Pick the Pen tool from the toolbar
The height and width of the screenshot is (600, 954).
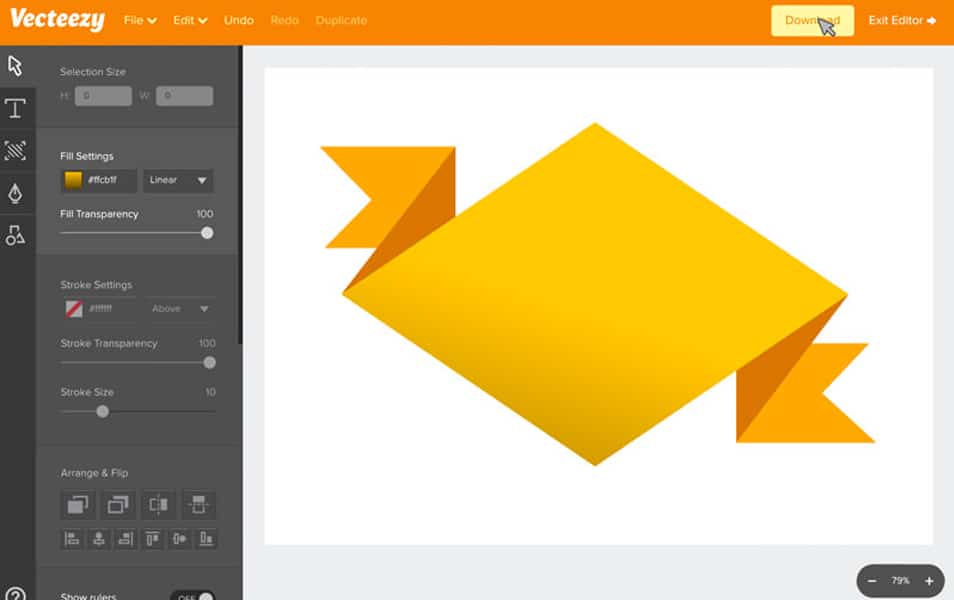click(x=15, y=194)
